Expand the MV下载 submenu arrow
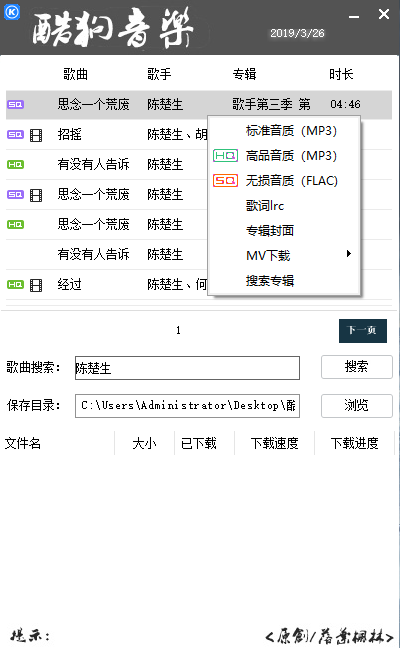The height and width of the screenshot is (648, 400). coord(349,254)
